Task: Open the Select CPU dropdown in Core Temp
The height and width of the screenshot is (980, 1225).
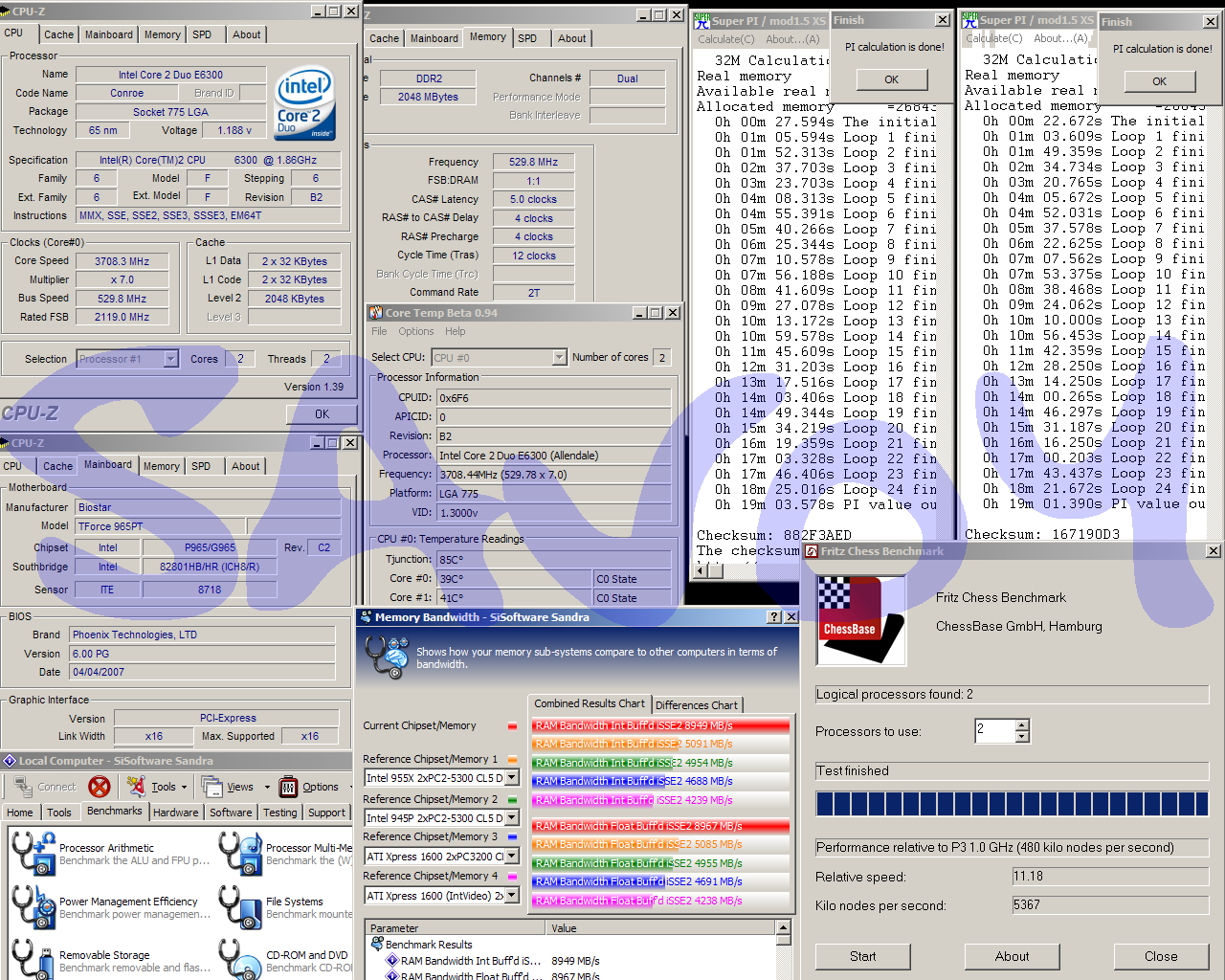Action: click(560, 358)
